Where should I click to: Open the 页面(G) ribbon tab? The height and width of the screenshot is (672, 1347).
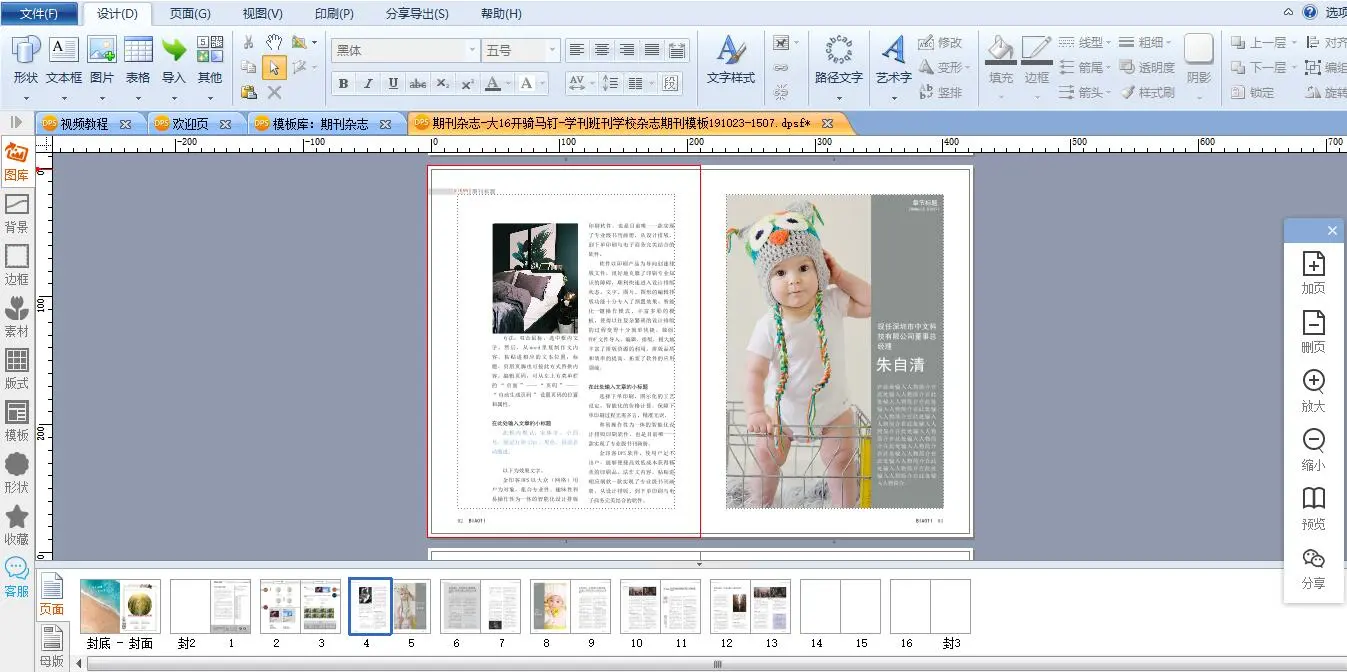click(190, 14)
